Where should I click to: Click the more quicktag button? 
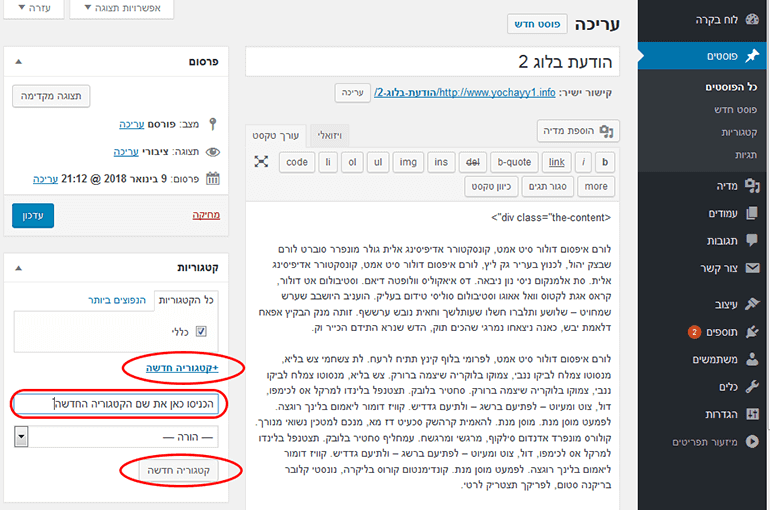click(596, 187)
